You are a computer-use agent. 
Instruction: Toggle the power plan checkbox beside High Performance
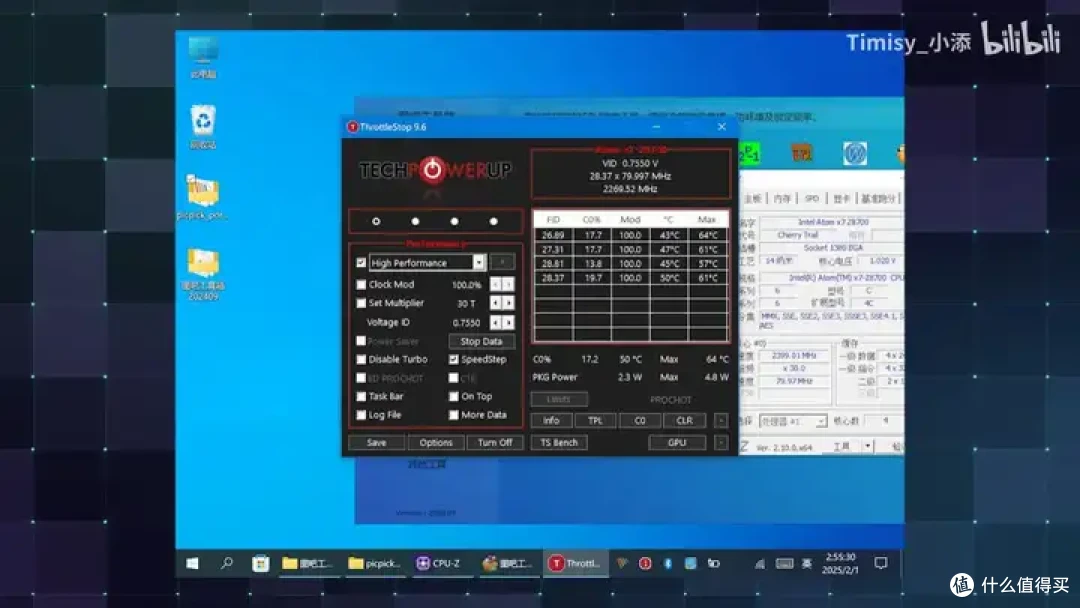pyautogui.click(x=361, y=262)
